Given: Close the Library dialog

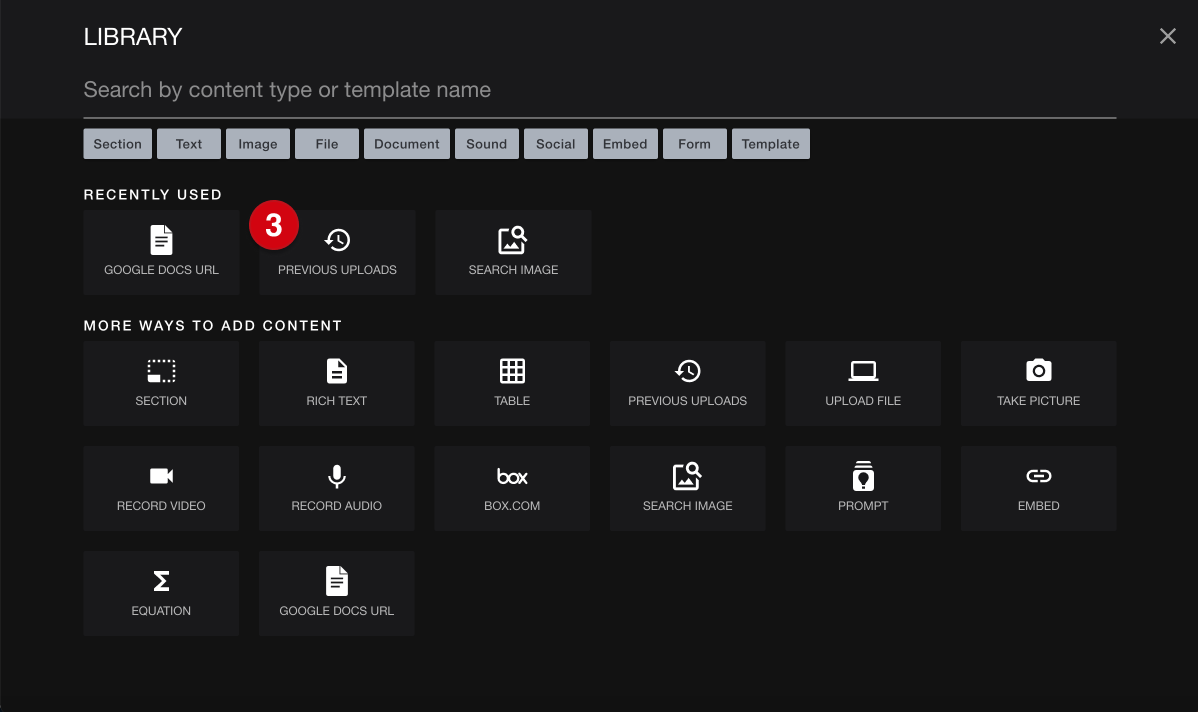Looking at the screenshot, I should click(1167, 36).
